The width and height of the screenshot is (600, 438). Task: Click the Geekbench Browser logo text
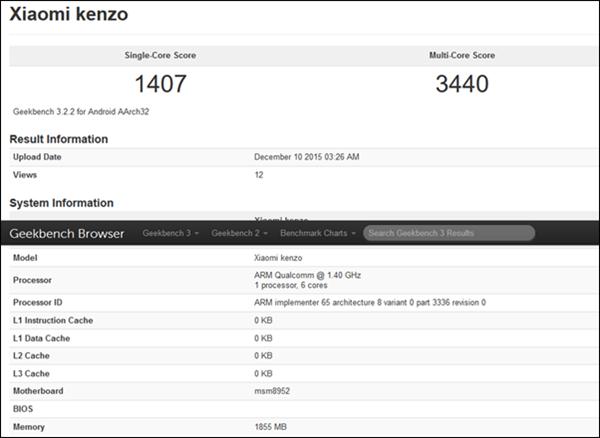point(67,234)
